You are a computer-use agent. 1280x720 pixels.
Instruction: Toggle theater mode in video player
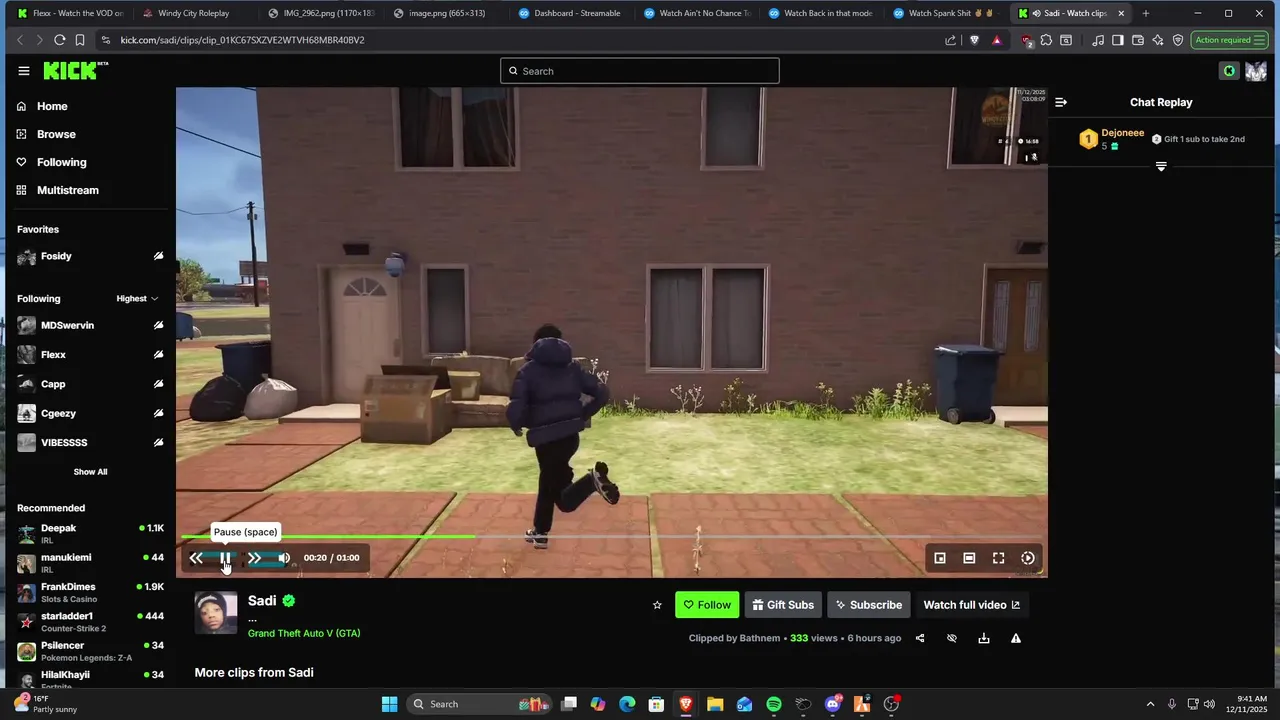(x=969, y=558)
